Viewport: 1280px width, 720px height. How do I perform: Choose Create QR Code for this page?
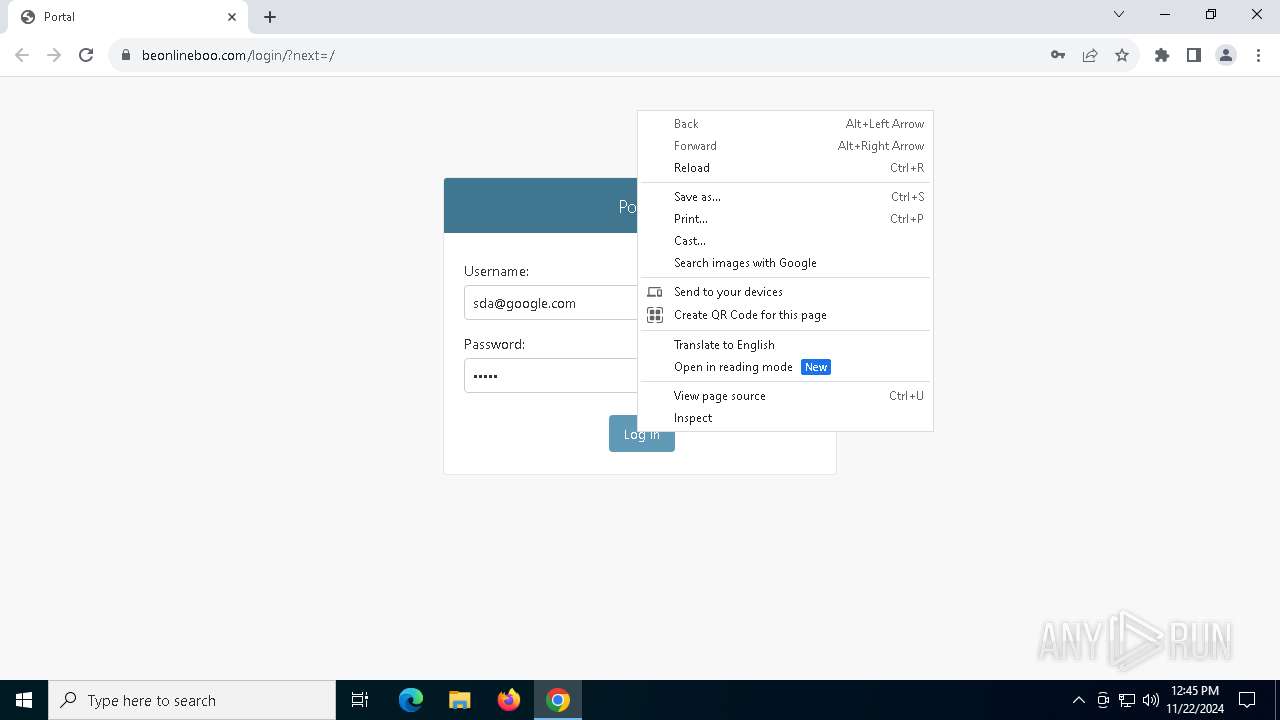click(785, 315)
